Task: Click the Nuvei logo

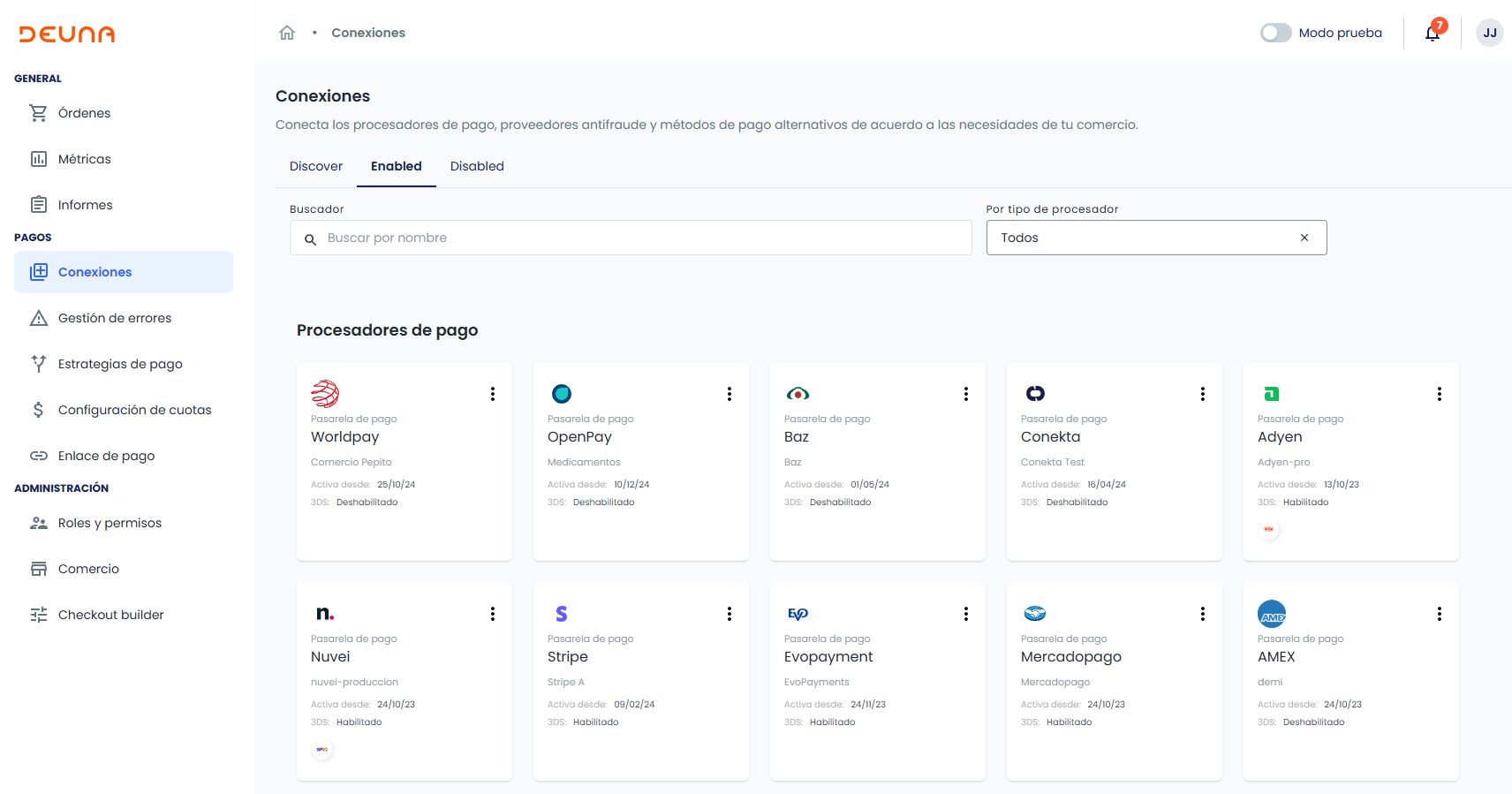Action: click(x=325, y=614)
